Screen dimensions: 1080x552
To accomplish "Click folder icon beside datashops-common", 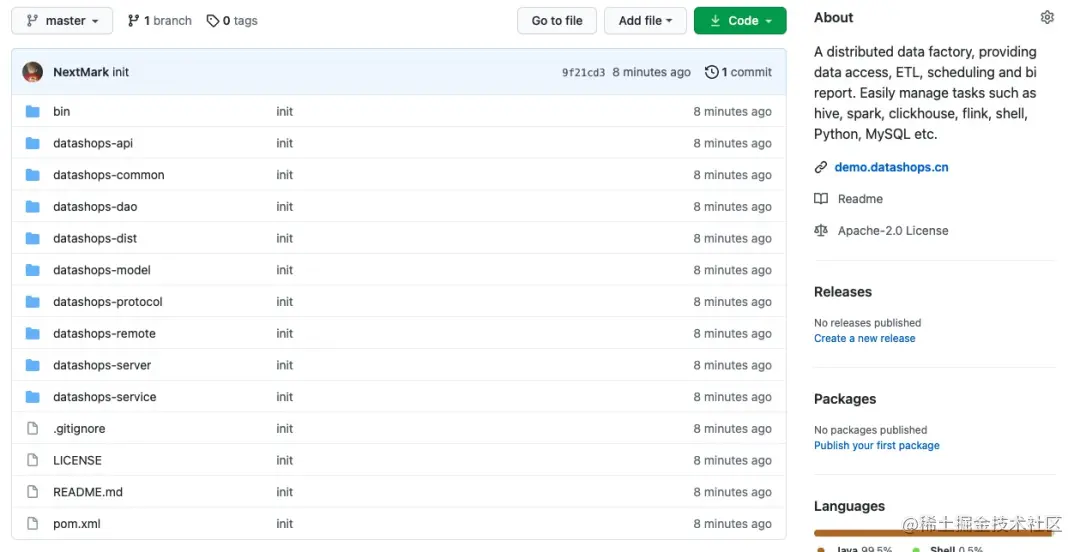I will [x=32, y=175].
